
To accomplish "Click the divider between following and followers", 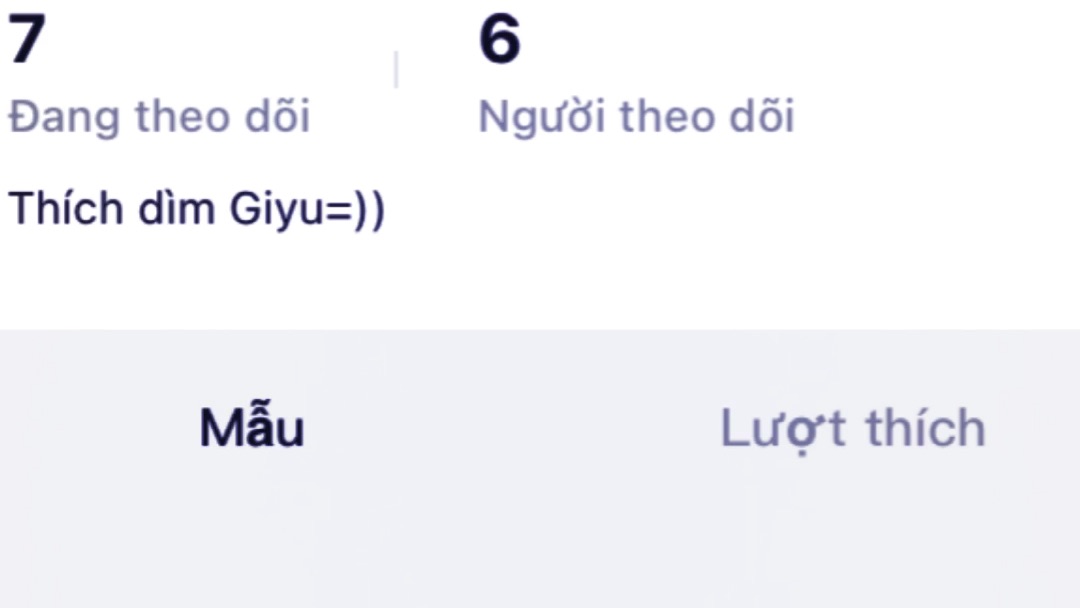I will (396, 69).
